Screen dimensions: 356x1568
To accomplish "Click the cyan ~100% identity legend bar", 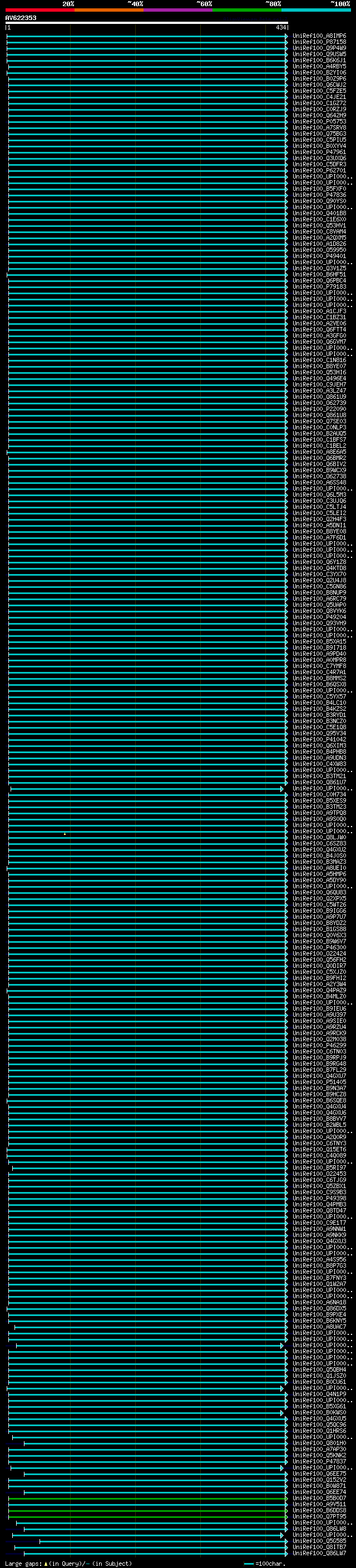I will (316, 10).
